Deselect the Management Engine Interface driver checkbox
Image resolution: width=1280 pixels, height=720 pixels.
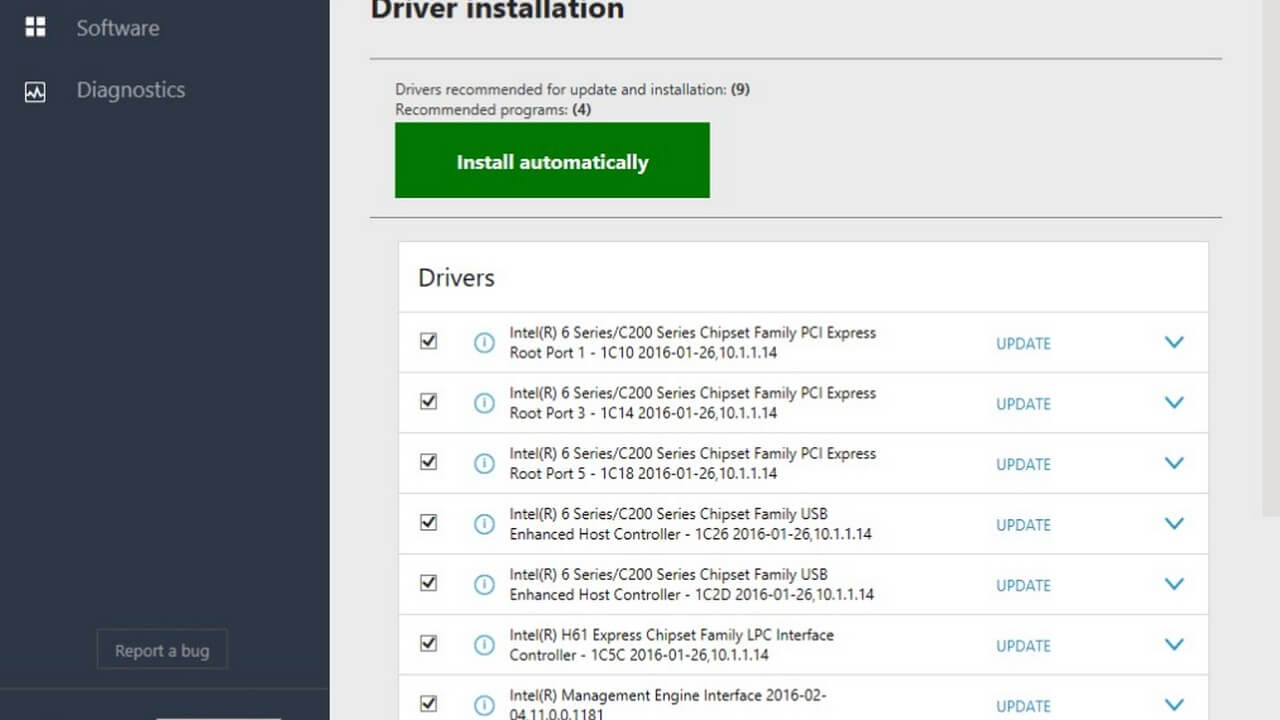[429, 704]
